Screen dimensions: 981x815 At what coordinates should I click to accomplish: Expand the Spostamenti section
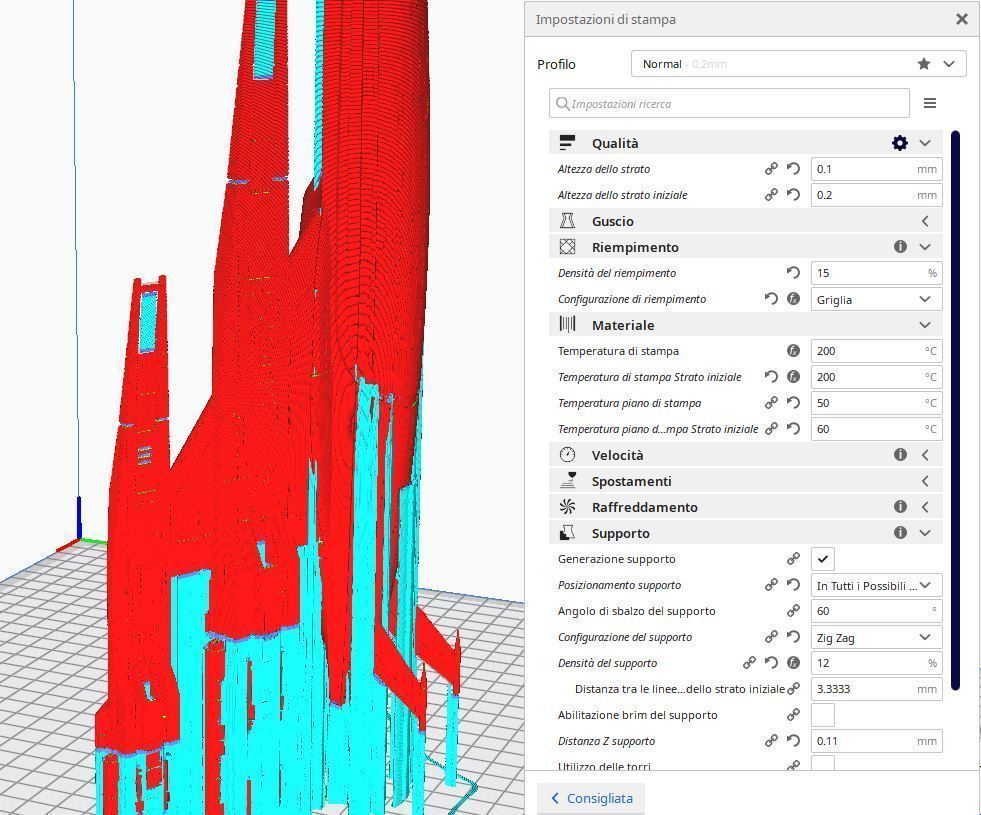tap(925, 481)
